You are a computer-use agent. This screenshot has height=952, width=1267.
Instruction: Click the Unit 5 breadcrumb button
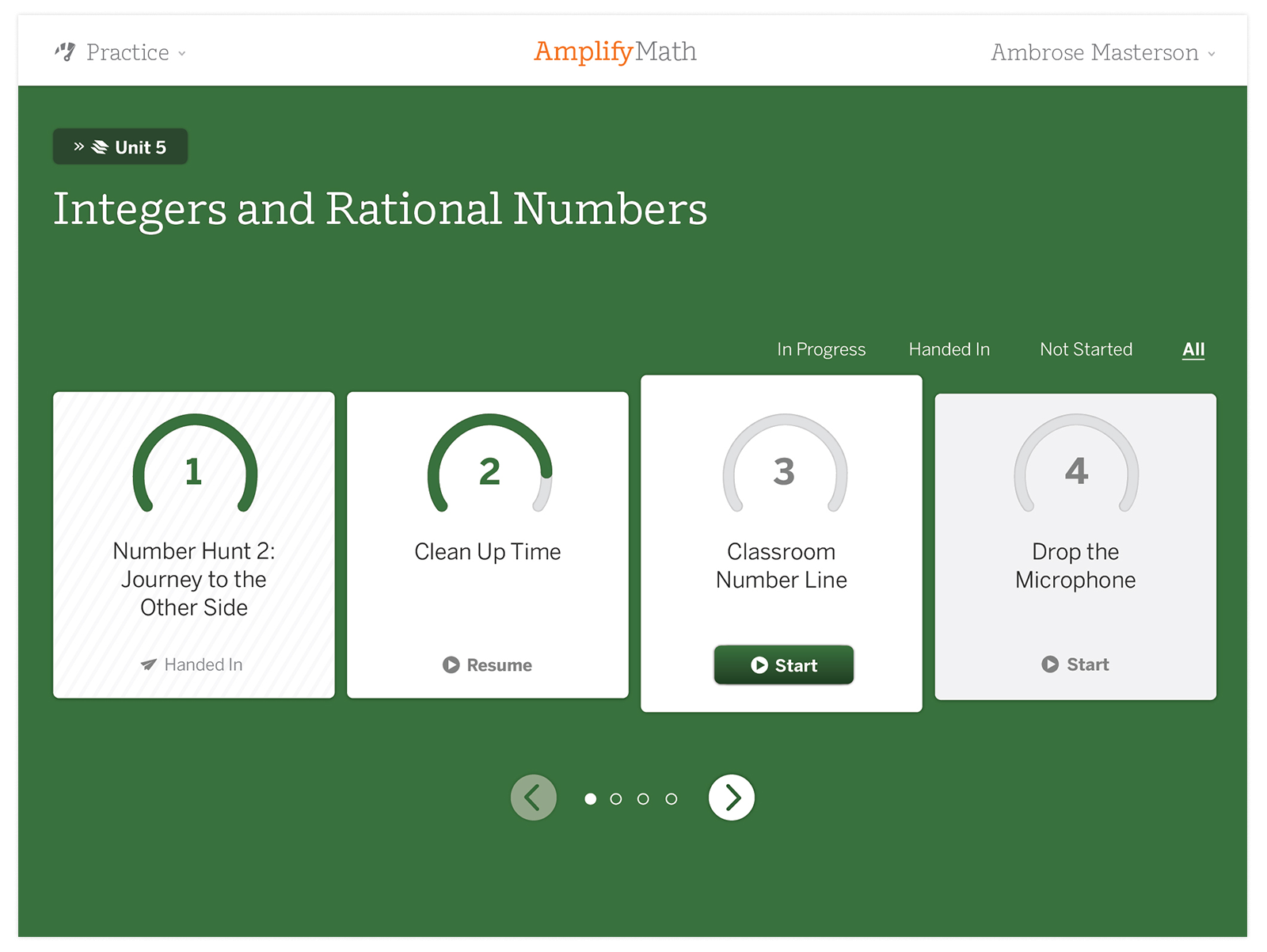pyautogui.click(x=120, y=147)
